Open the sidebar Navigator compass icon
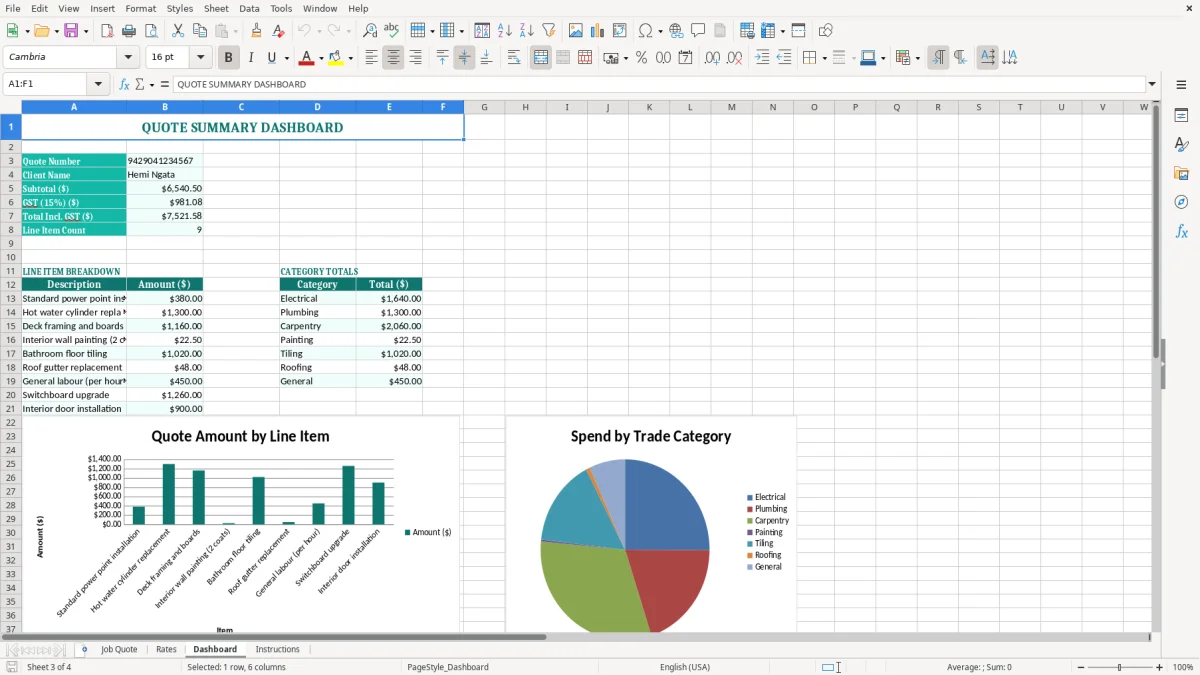1200x675 pixels. [1181, 202]
